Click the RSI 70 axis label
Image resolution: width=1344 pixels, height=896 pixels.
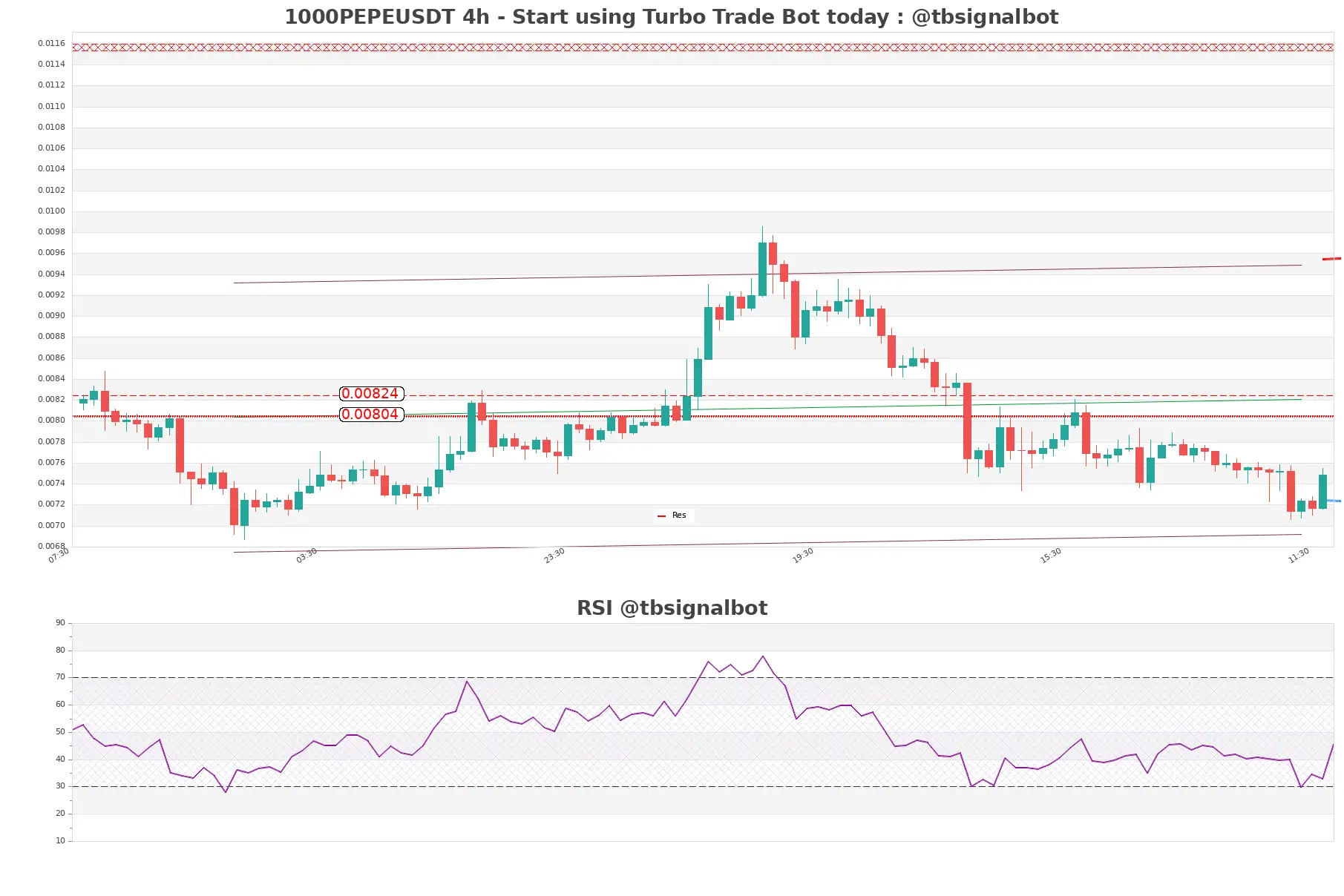point(60,677)
